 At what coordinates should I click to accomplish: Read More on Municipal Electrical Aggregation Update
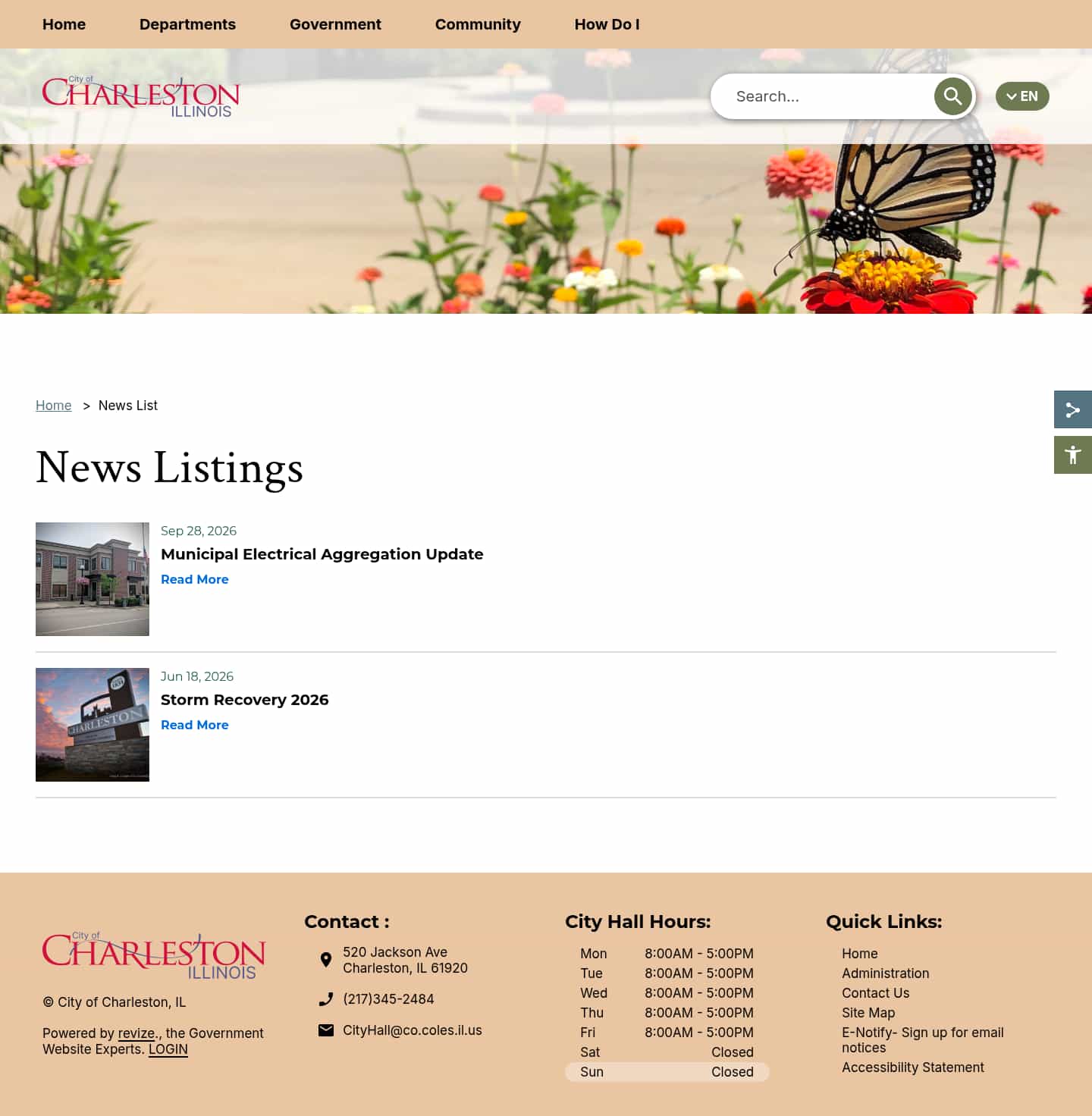coord(195,579)
